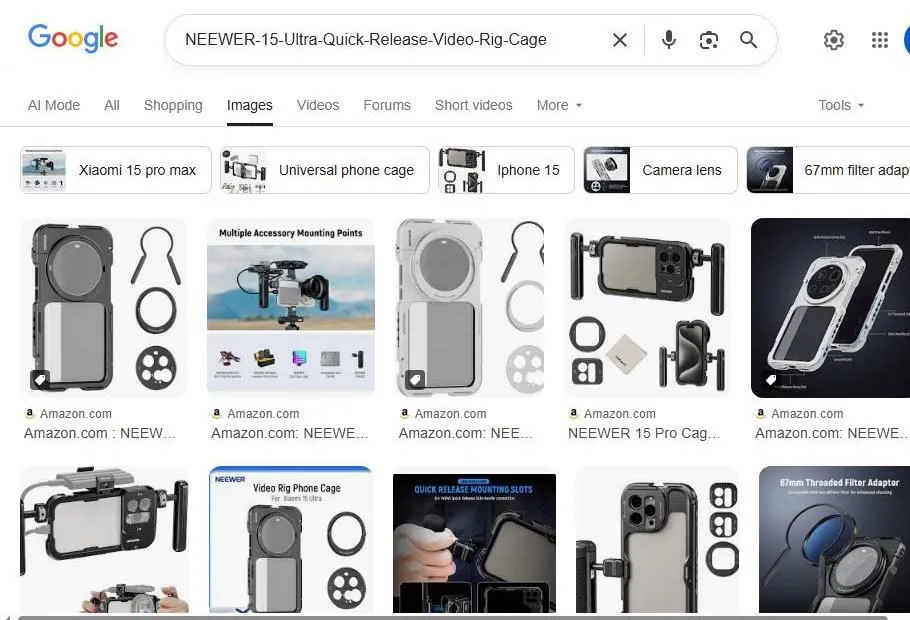Click the product tag icon on the first thumbnail

pos(38,379)
